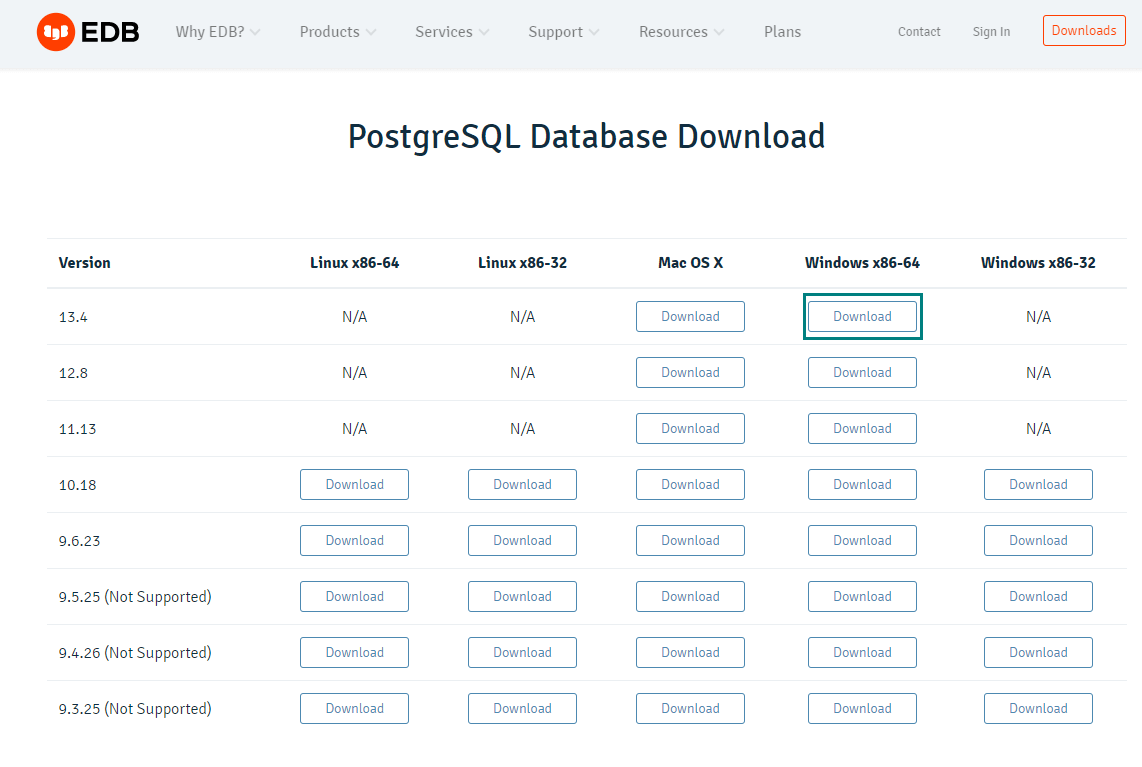This screenshot has height=767, width=1142.
Task: Select the 9.4.26 (Not Supported) label
Action: 135,653
